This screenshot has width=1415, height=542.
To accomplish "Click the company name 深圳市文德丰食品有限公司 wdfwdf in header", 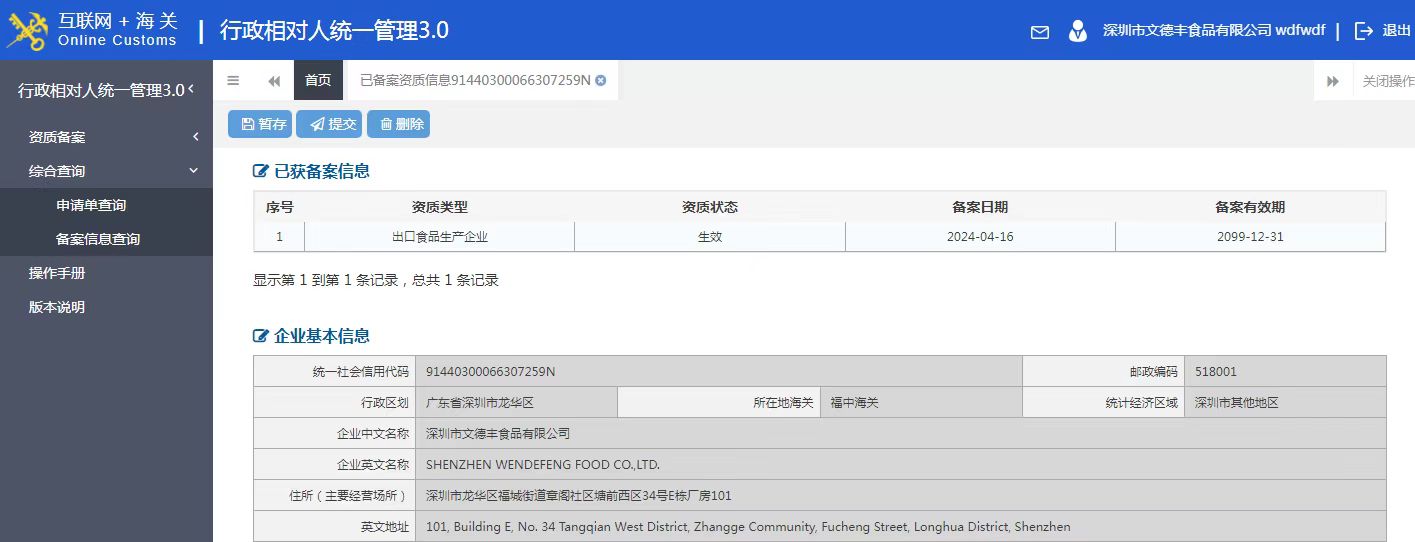I will [1213, 31].
